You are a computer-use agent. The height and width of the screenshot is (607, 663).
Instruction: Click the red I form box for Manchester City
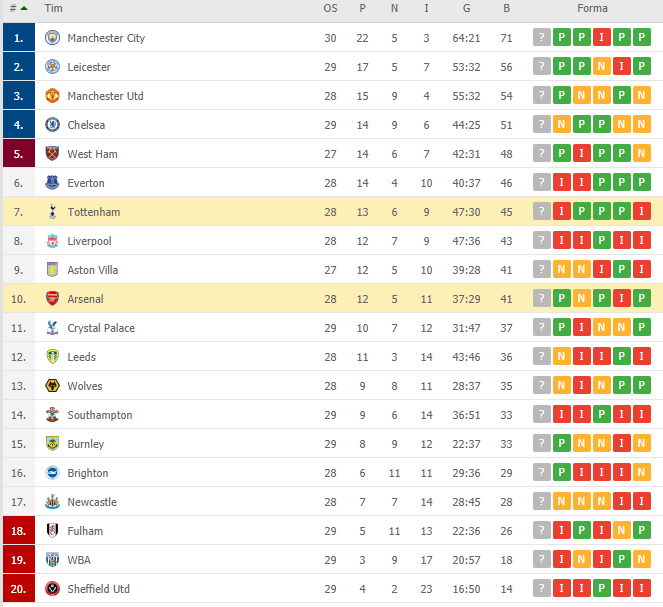click(x=602, y=38)
